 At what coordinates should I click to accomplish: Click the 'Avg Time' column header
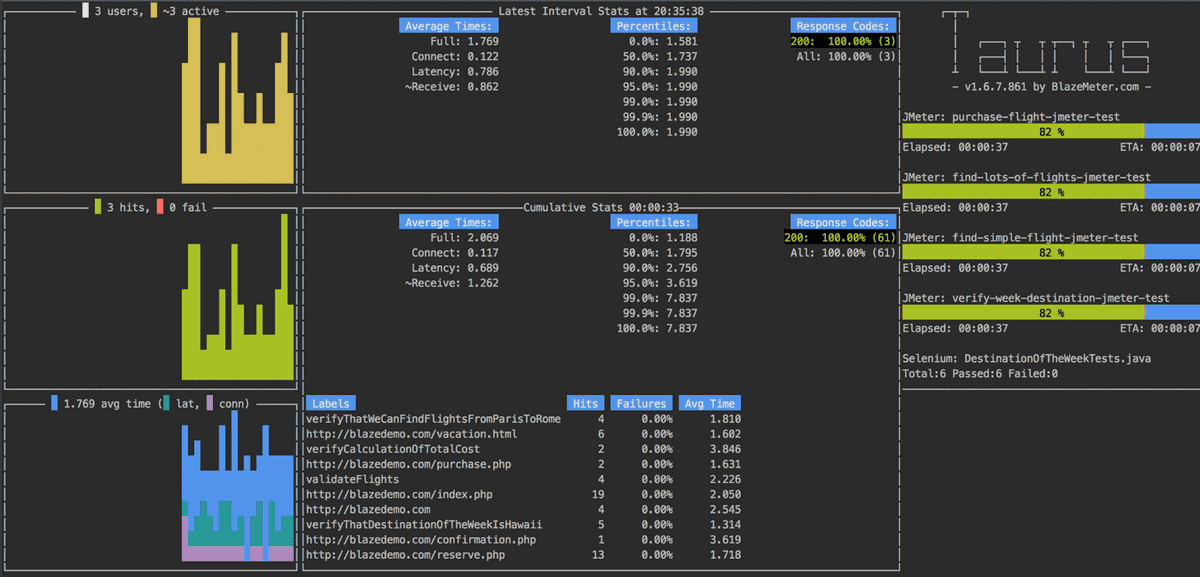(709, 403)
